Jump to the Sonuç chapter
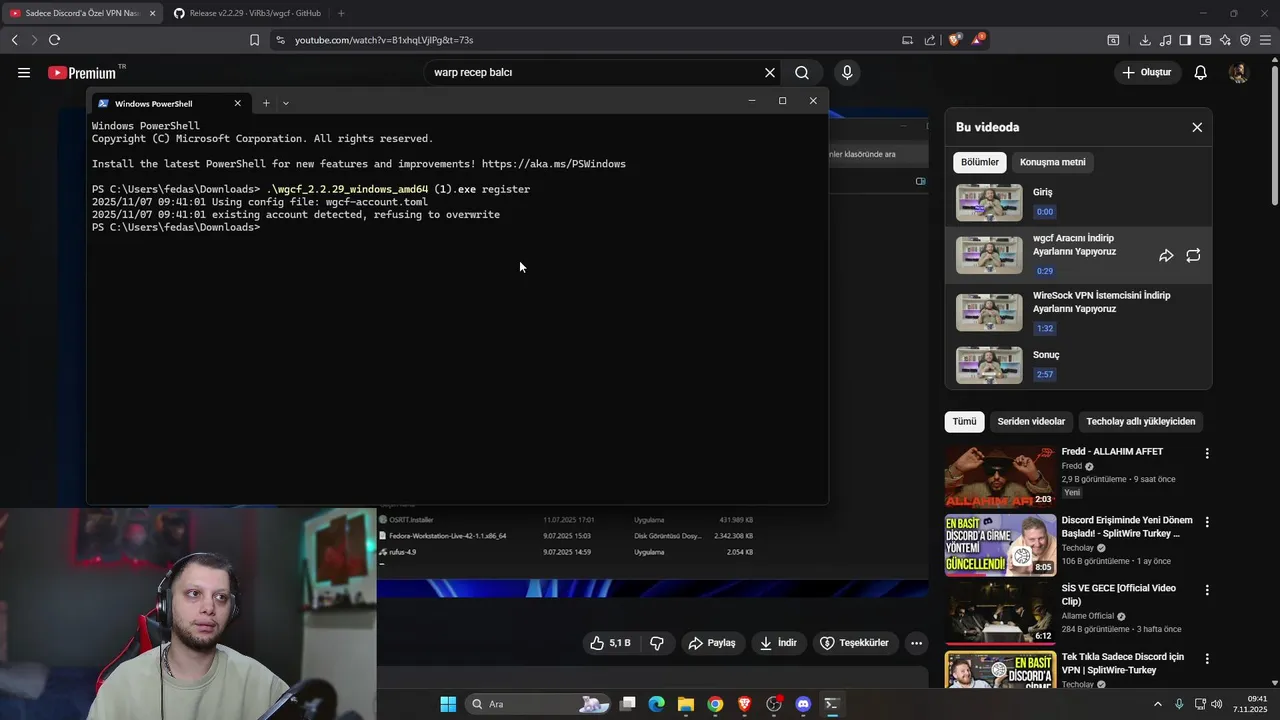 click(x=1078, y=365)
